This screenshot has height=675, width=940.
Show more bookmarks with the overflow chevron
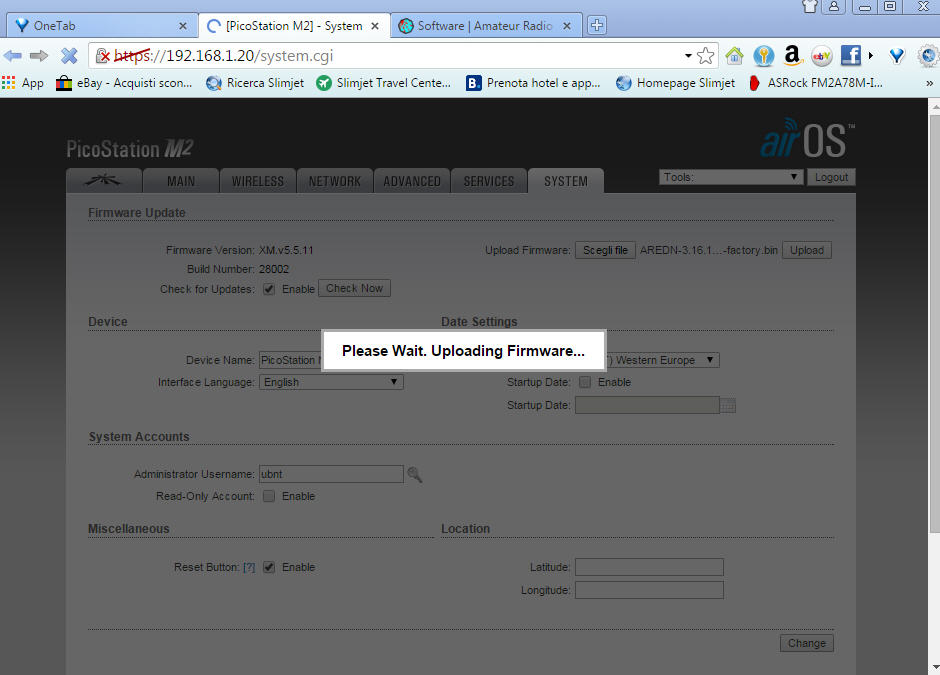pyautogui.click(x=930, y=83)
